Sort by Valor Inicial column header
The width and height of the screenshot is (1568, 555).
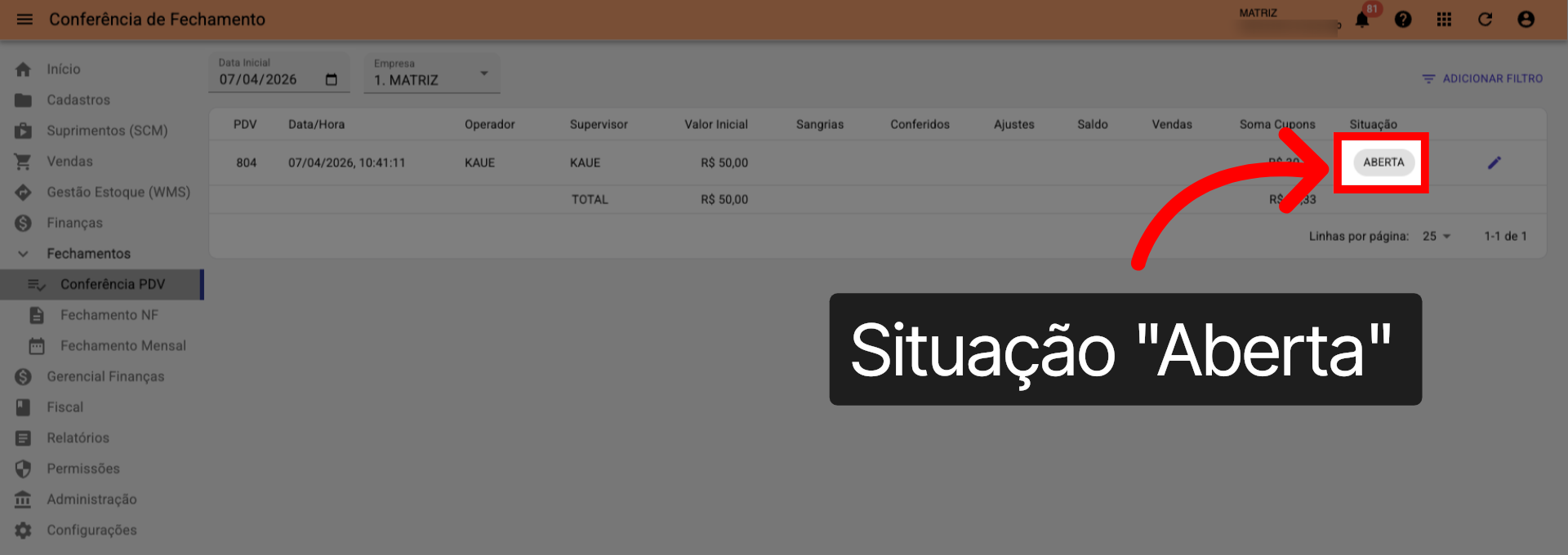click(x=716, y=125)
